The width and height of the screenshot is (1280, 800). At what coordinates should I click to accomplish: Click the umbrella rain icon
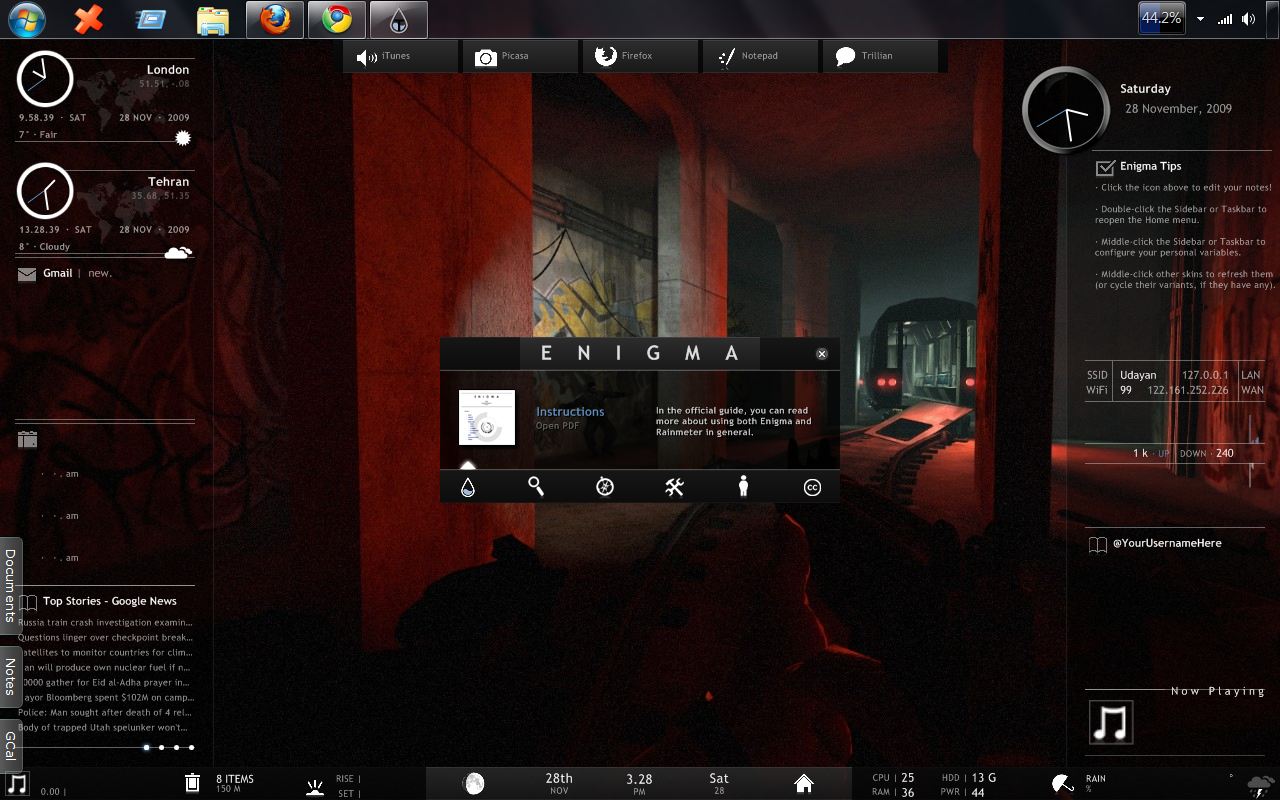[x=1063, y=784]
